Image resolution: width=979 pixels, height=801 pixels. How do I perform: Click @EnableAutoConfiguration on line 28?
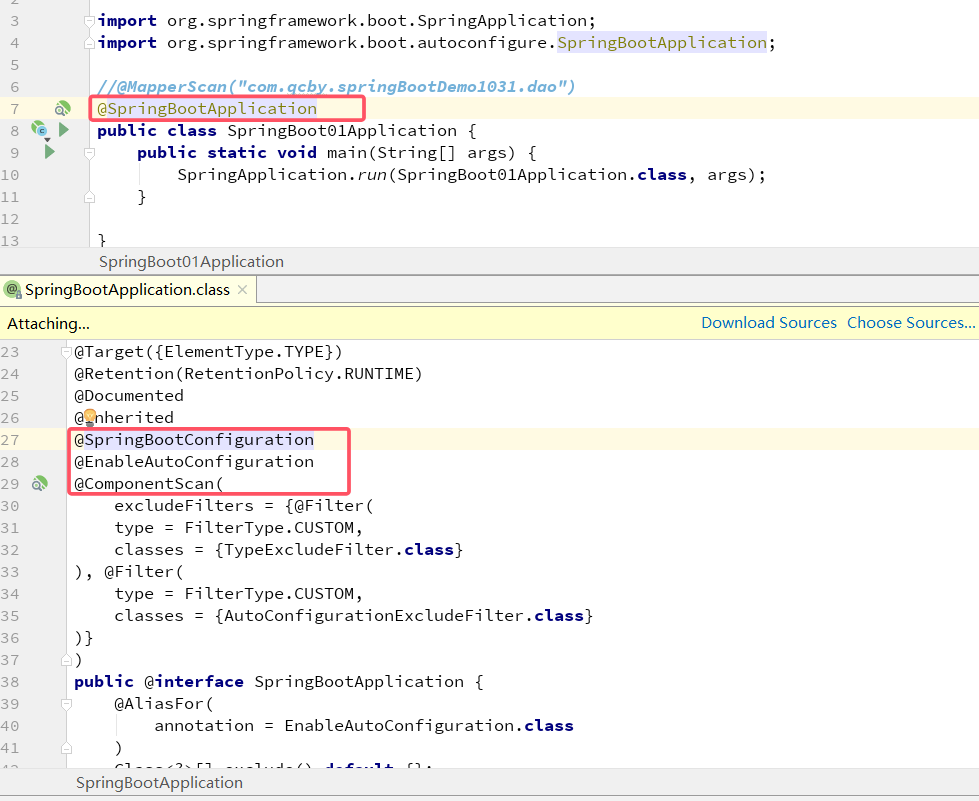tap(194, 461)
